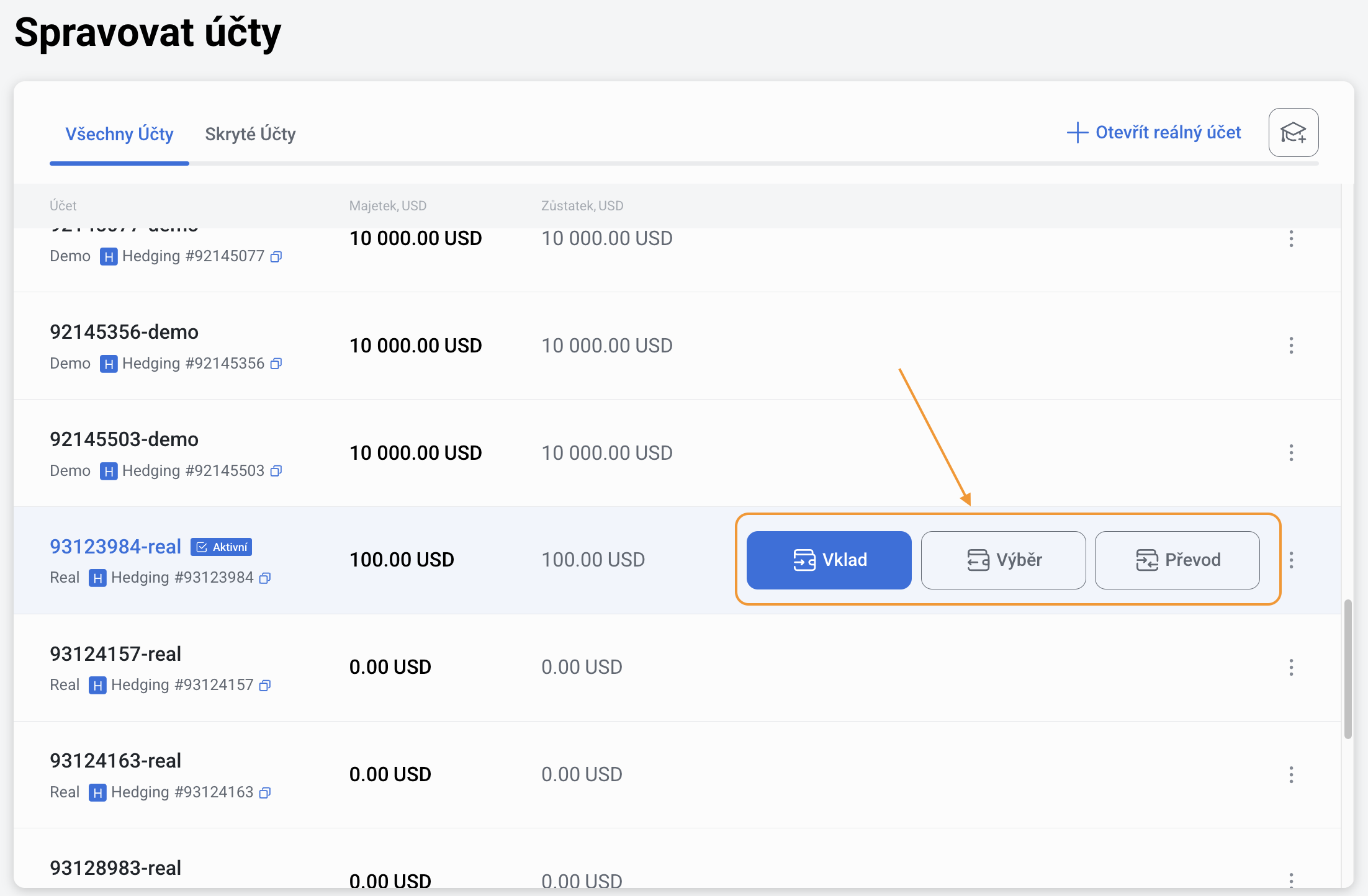This screenshot has height=896, width=1368.
Task: Copy account number 92145503
Action: coord(276,471)
